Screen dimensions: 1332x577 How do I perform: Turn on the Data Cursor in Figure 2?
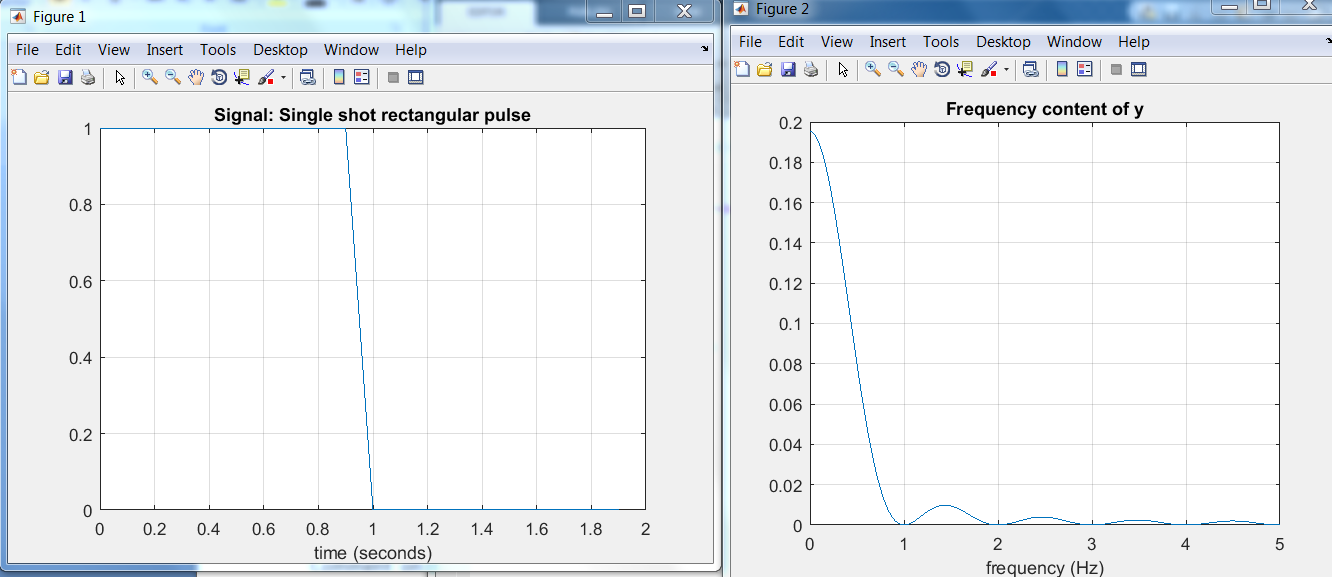pos(966,69)
